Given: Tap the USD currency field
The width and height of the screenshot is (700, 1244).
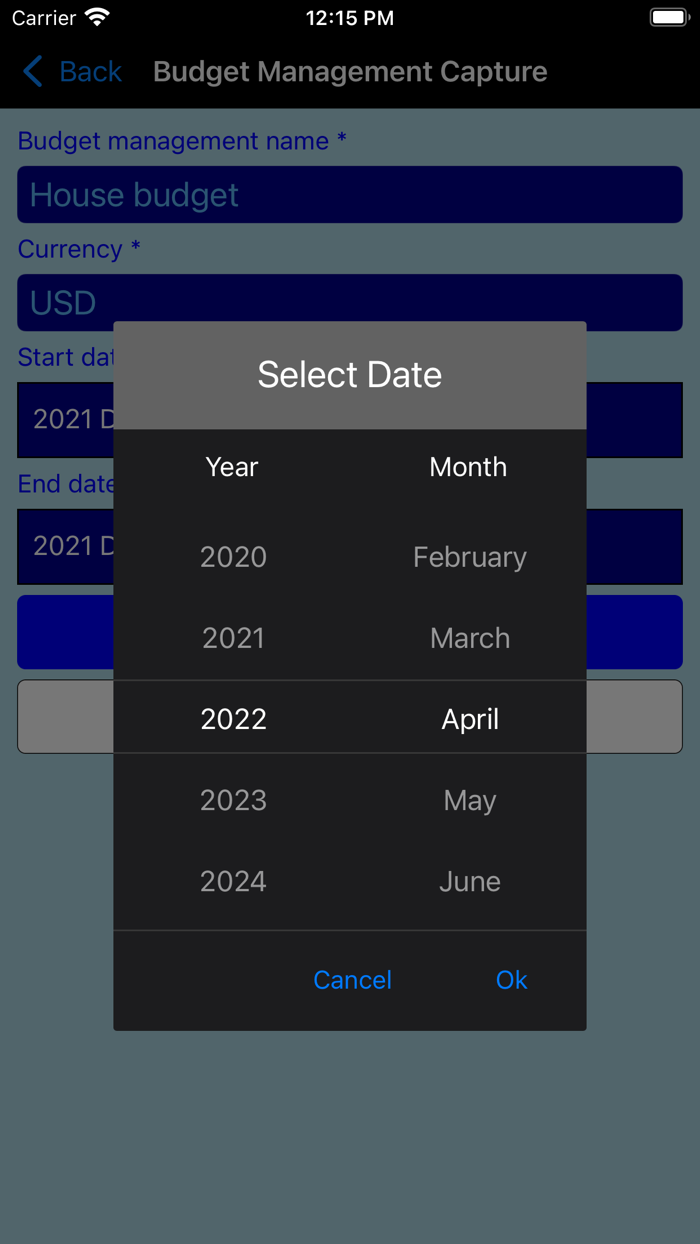Looking at the screenshot, I should pyautogui.click(x=350, y=302).
